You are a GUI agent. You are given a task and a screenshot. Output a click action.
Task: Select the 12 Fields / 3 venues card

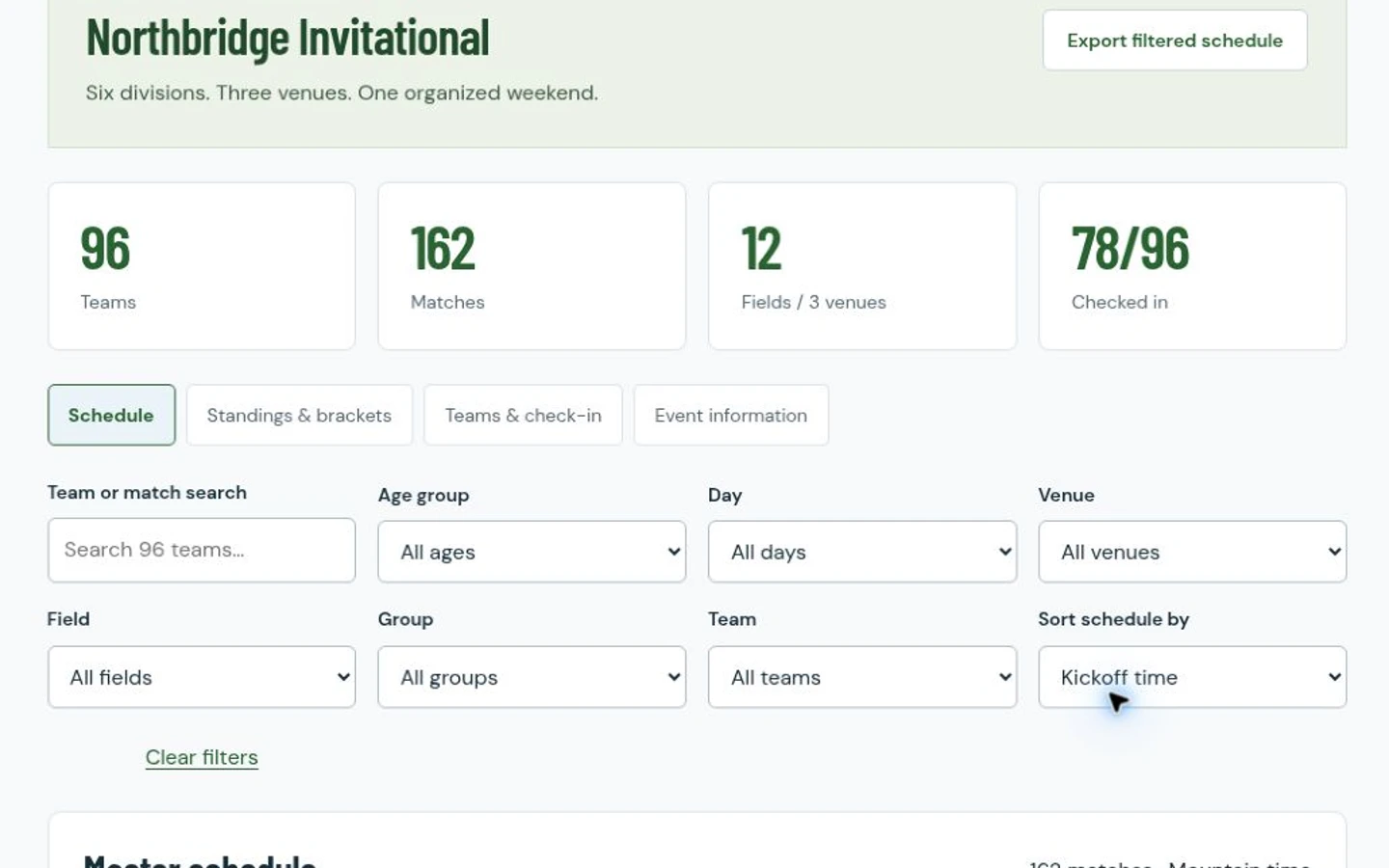[x=862, y=266]
